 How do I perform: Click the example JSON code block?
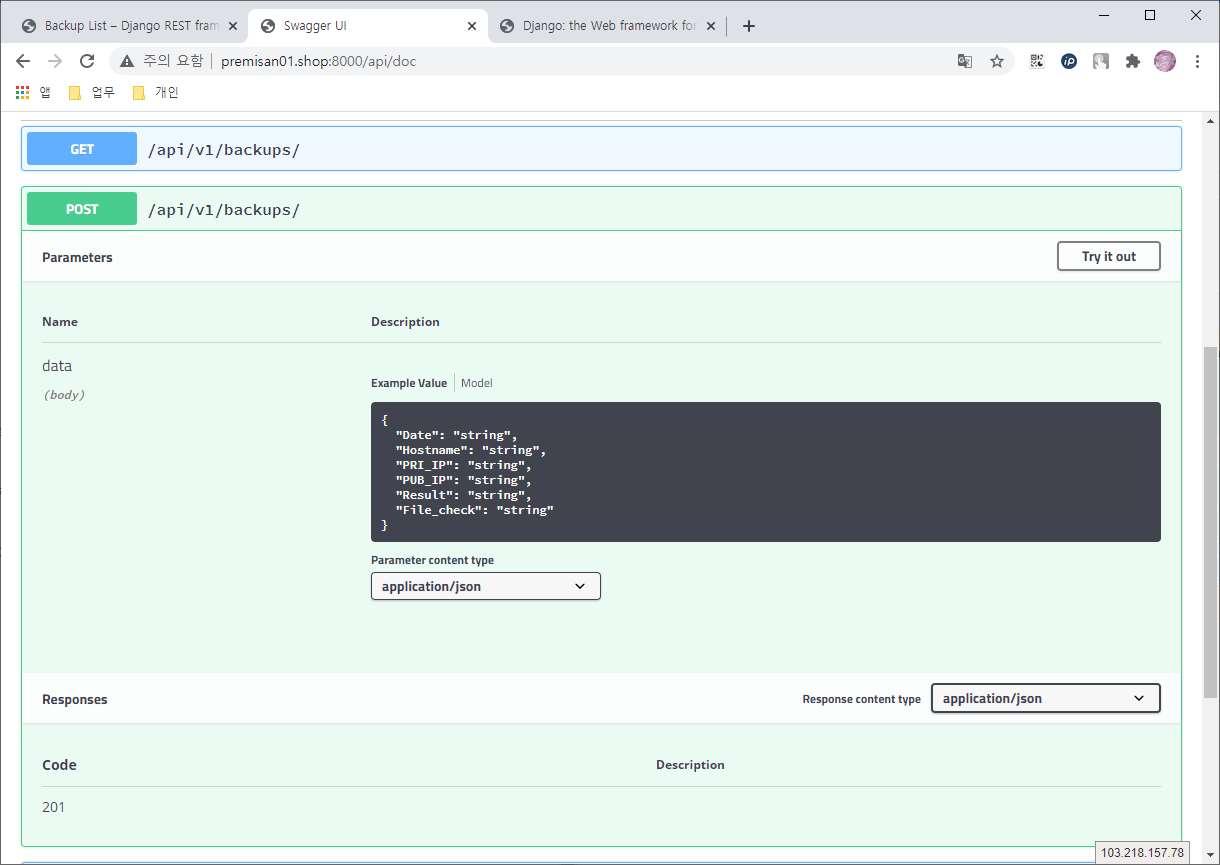pos(766,472)
